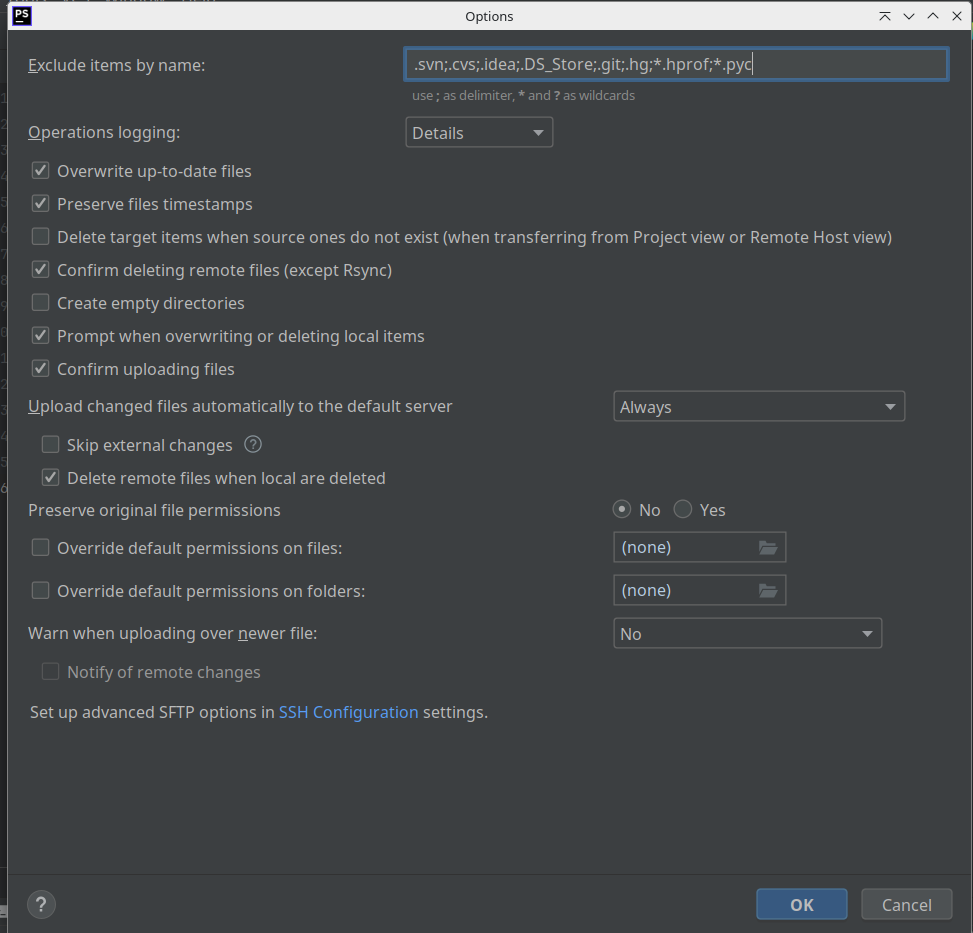Select Yes for Preserve original file permissions

(x=683, y=510)
